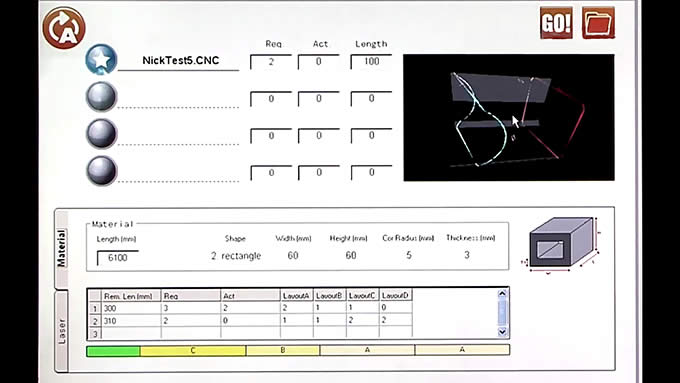Click the table scrollbar down arrow
Image resolution: width=680 pixels, height=383 pixels.
(502, 332)
